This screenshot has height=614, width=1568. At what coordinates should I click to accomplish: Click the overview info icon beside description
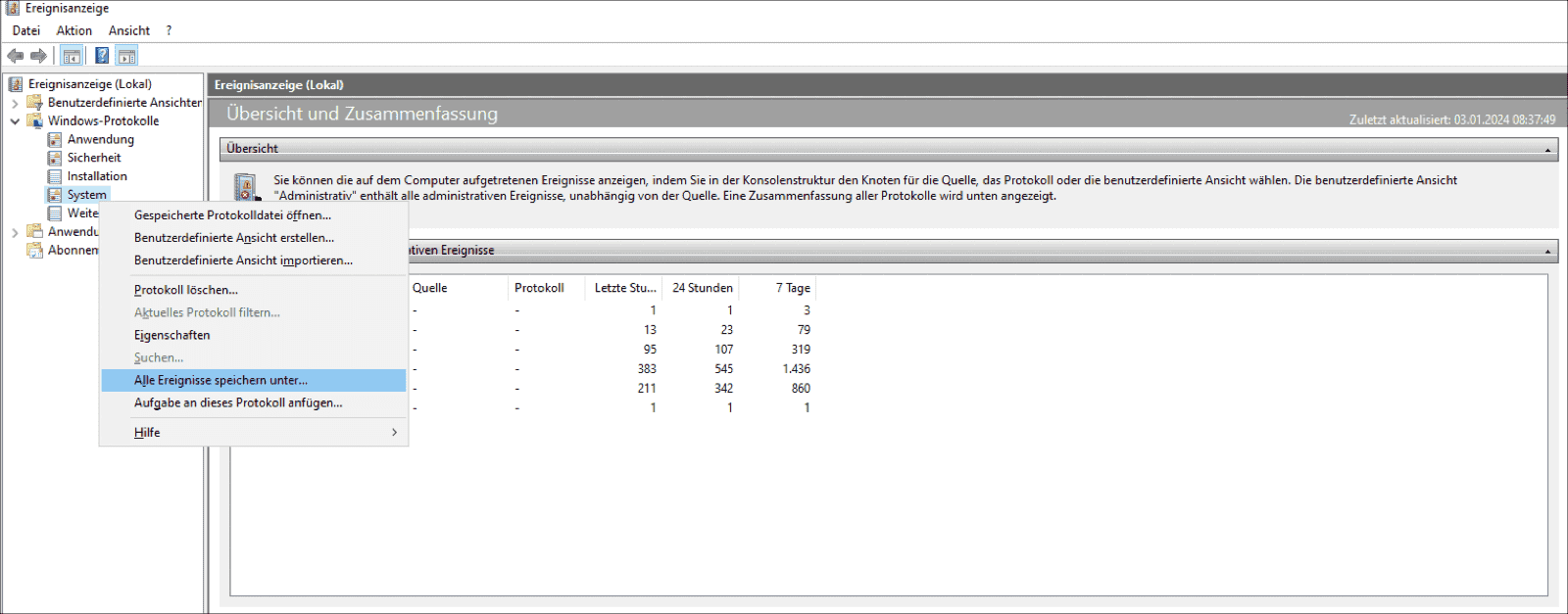245,188
